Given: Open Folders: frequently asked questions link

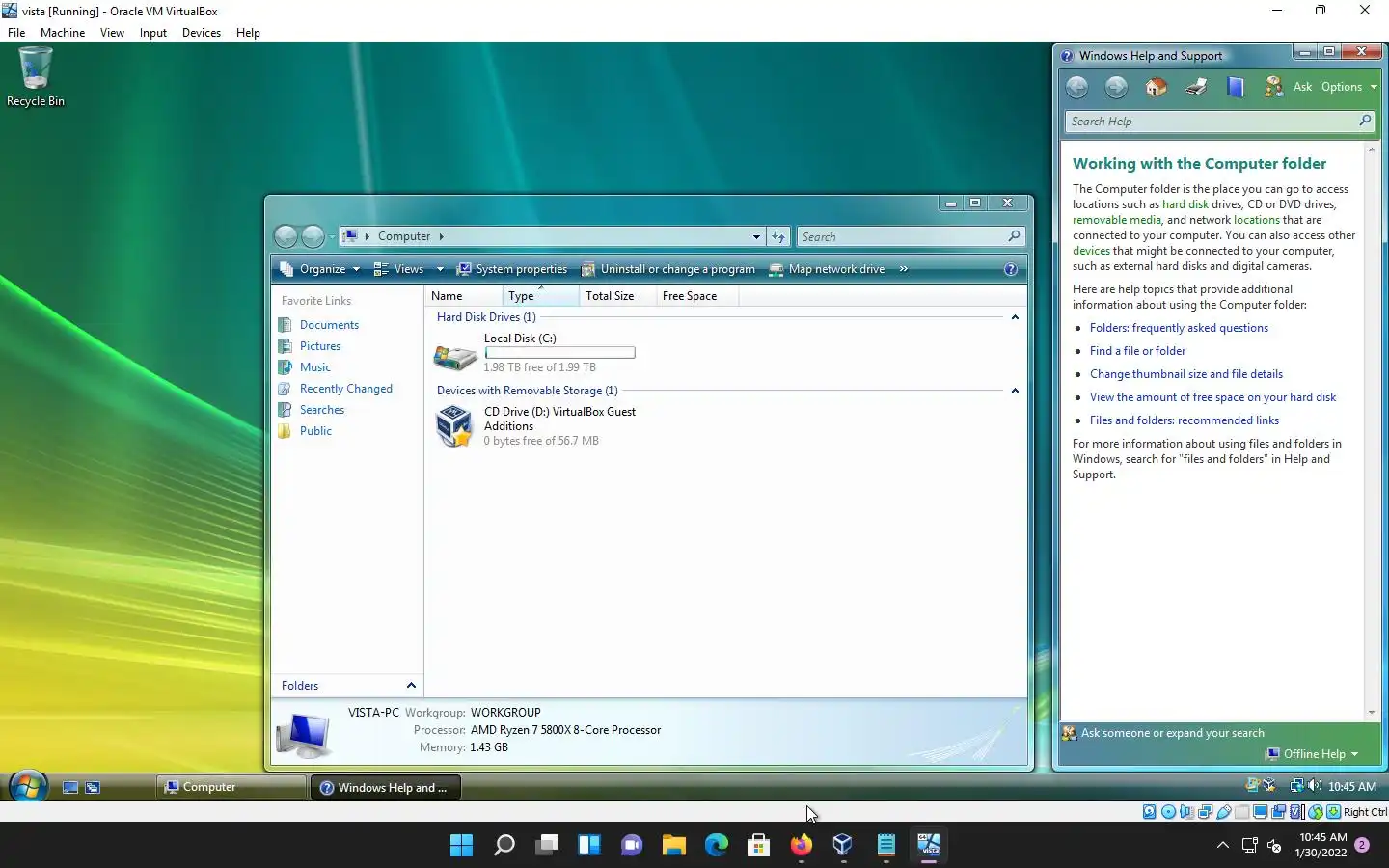Looking at the screenshot, I should tap(1179, 328).
